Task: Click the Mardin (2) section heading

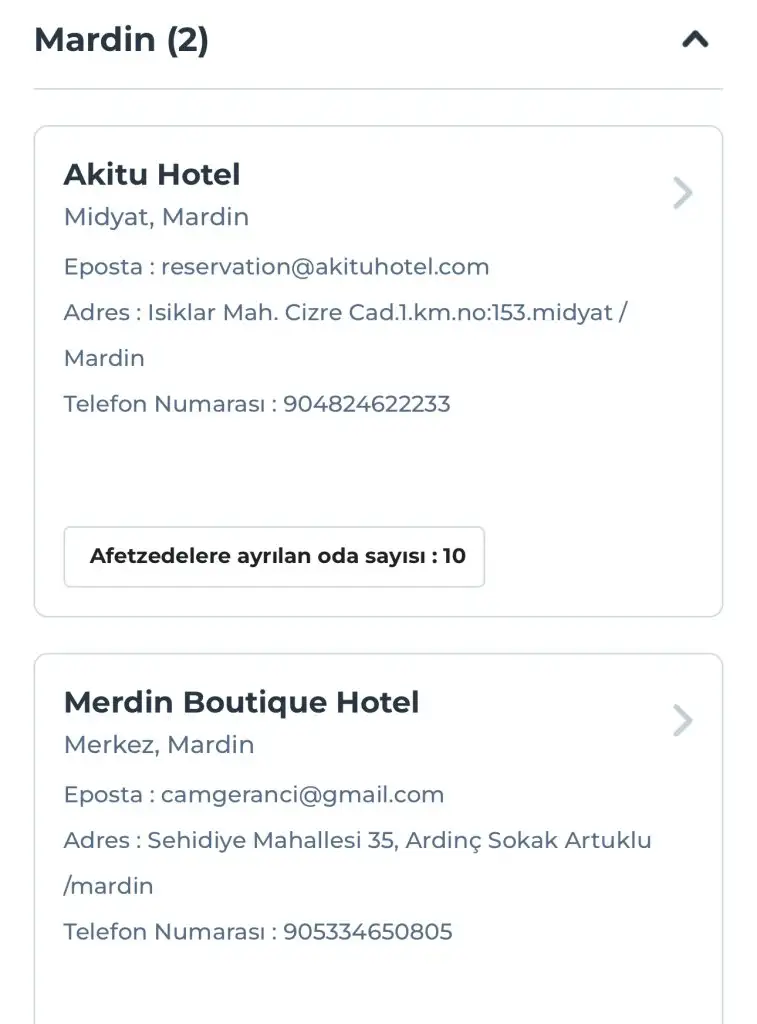Action: pos(121,41)
